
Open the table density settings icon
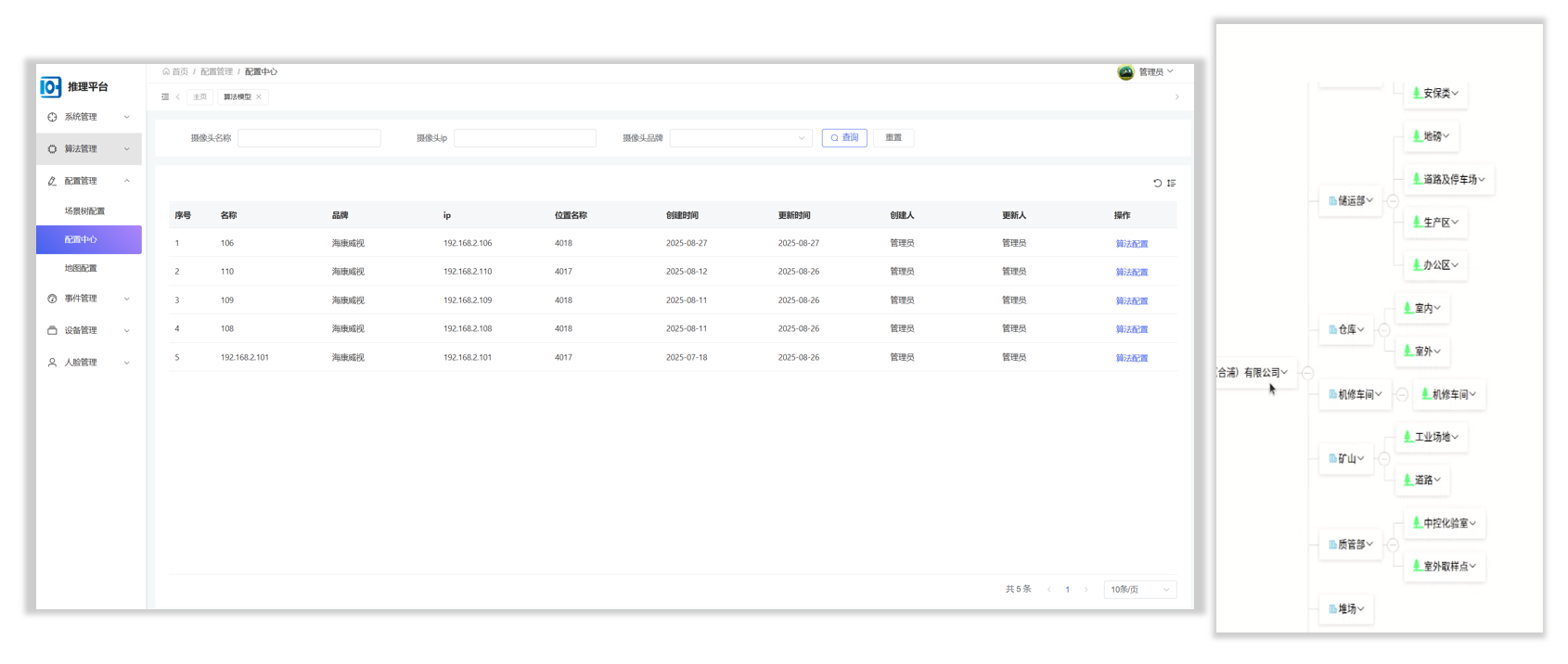[1172, 184]
